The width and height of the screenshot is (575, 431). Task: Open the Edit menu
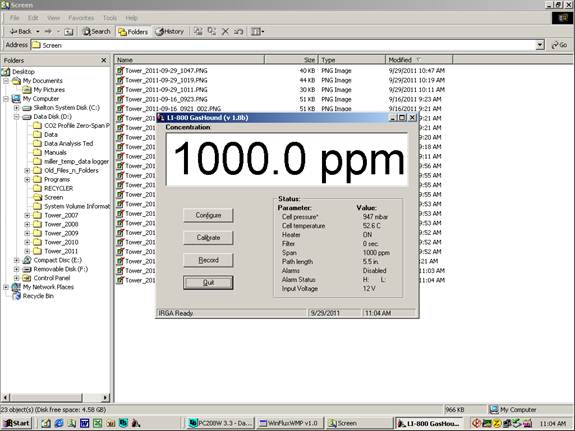[33, 18]
